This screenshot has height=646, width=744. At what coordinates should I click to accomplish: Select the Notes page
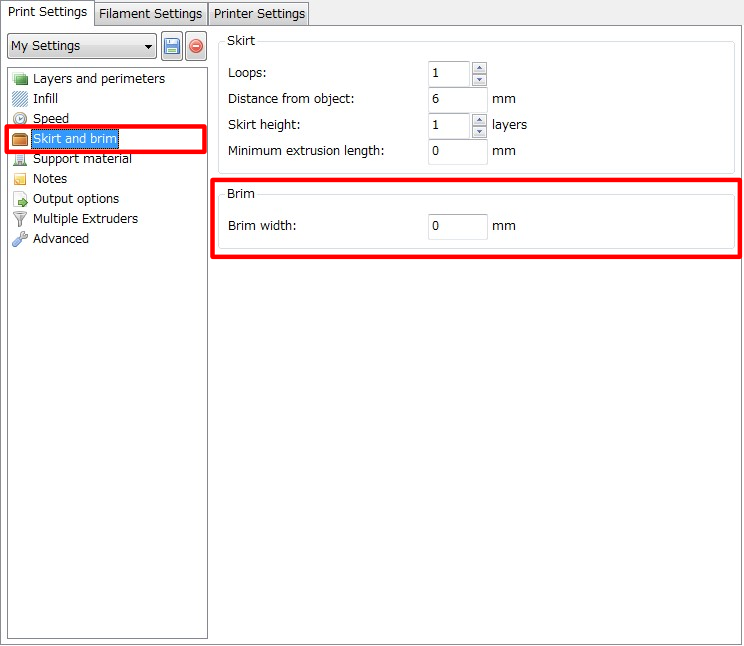pyautogui.click(x=50, y=179)
